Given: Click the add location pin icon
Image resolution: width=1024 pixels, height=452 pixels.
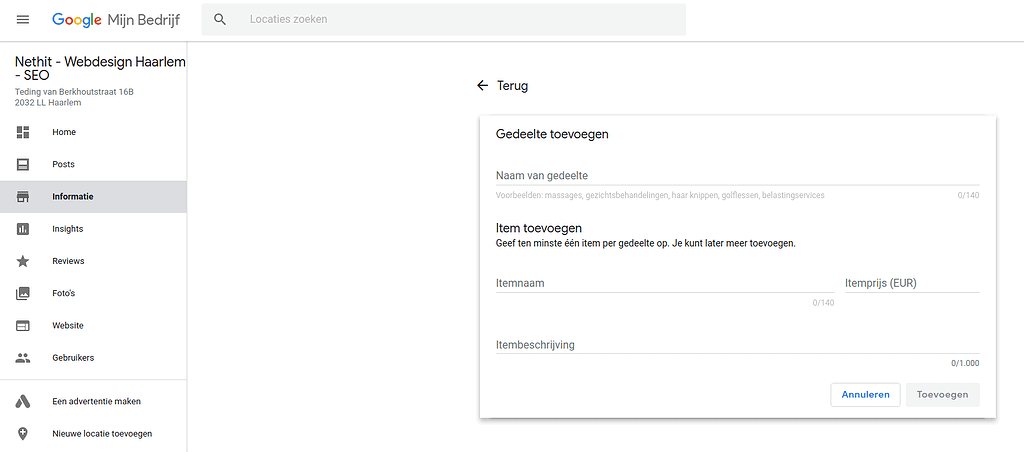Looking at the screenshot, I should click(23, 434).
